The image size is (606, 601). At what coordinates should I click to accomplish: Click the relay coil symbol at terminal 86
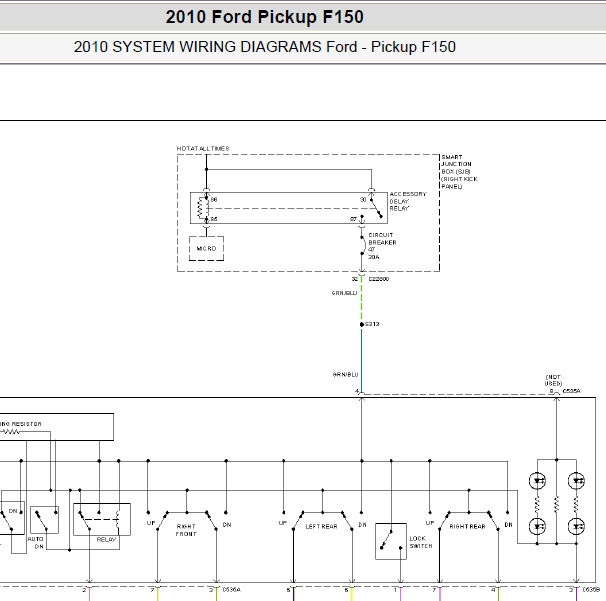coord(202,209)
